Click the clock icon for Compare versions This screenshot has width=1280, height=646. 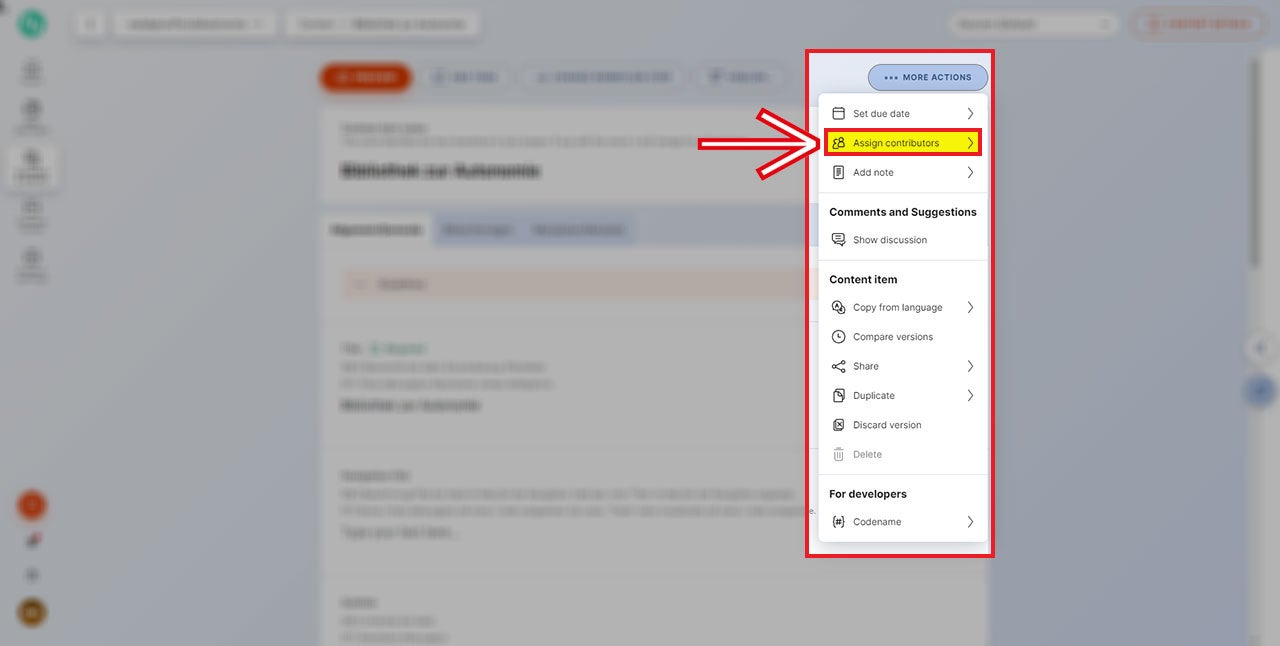[838, 337]
